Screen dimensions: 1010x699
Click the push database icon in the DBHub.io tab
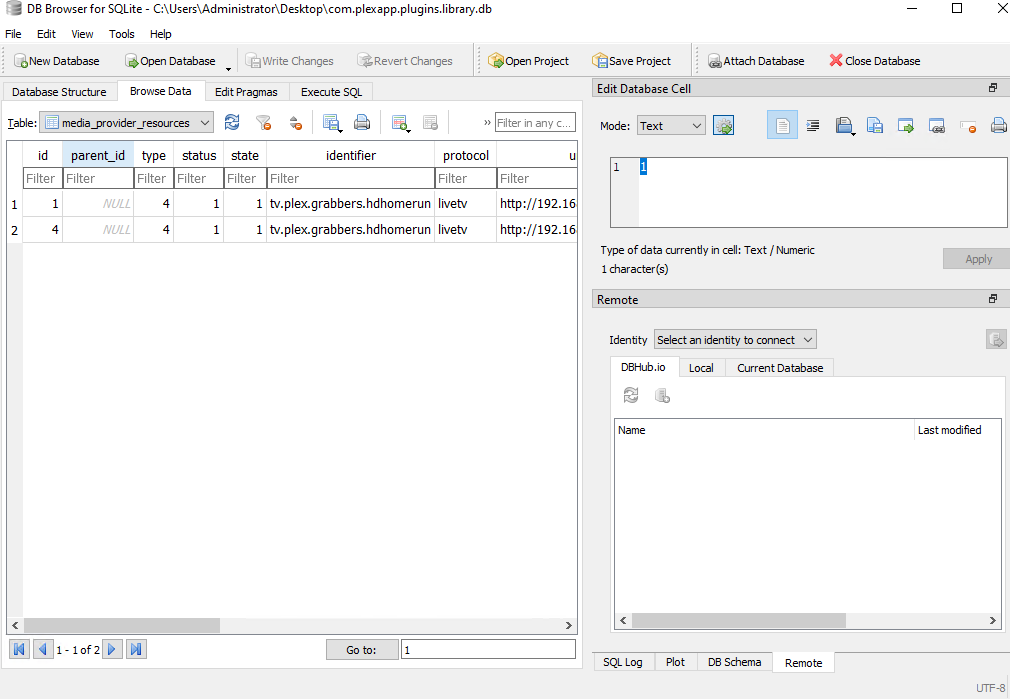coord(662,395)
